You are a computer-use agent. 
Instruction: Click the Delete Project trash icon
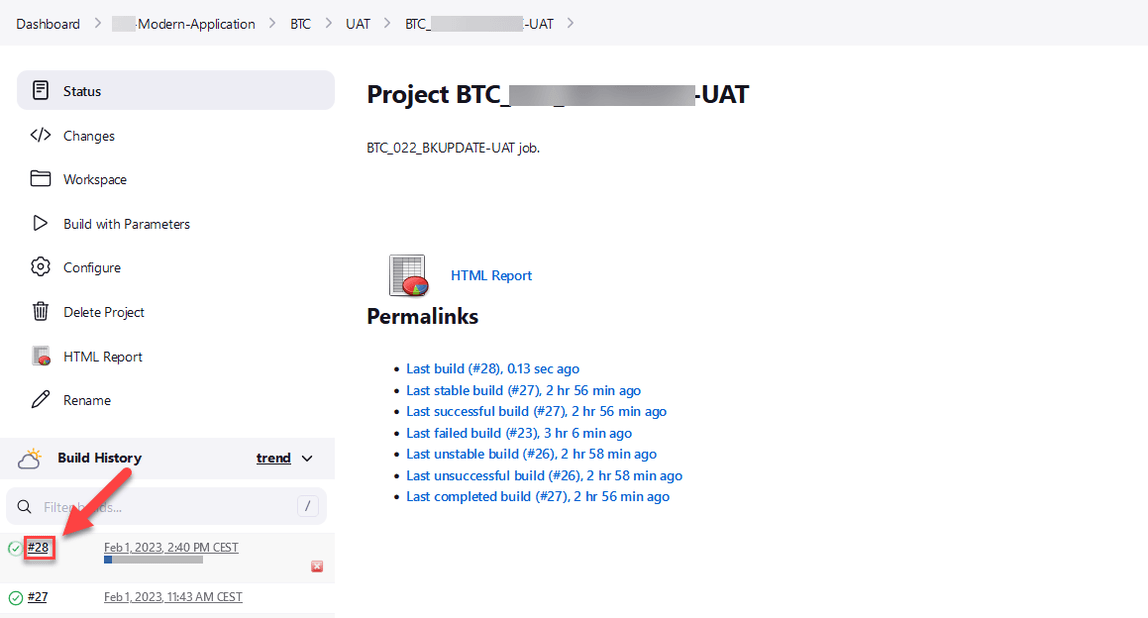coord(41,311)
